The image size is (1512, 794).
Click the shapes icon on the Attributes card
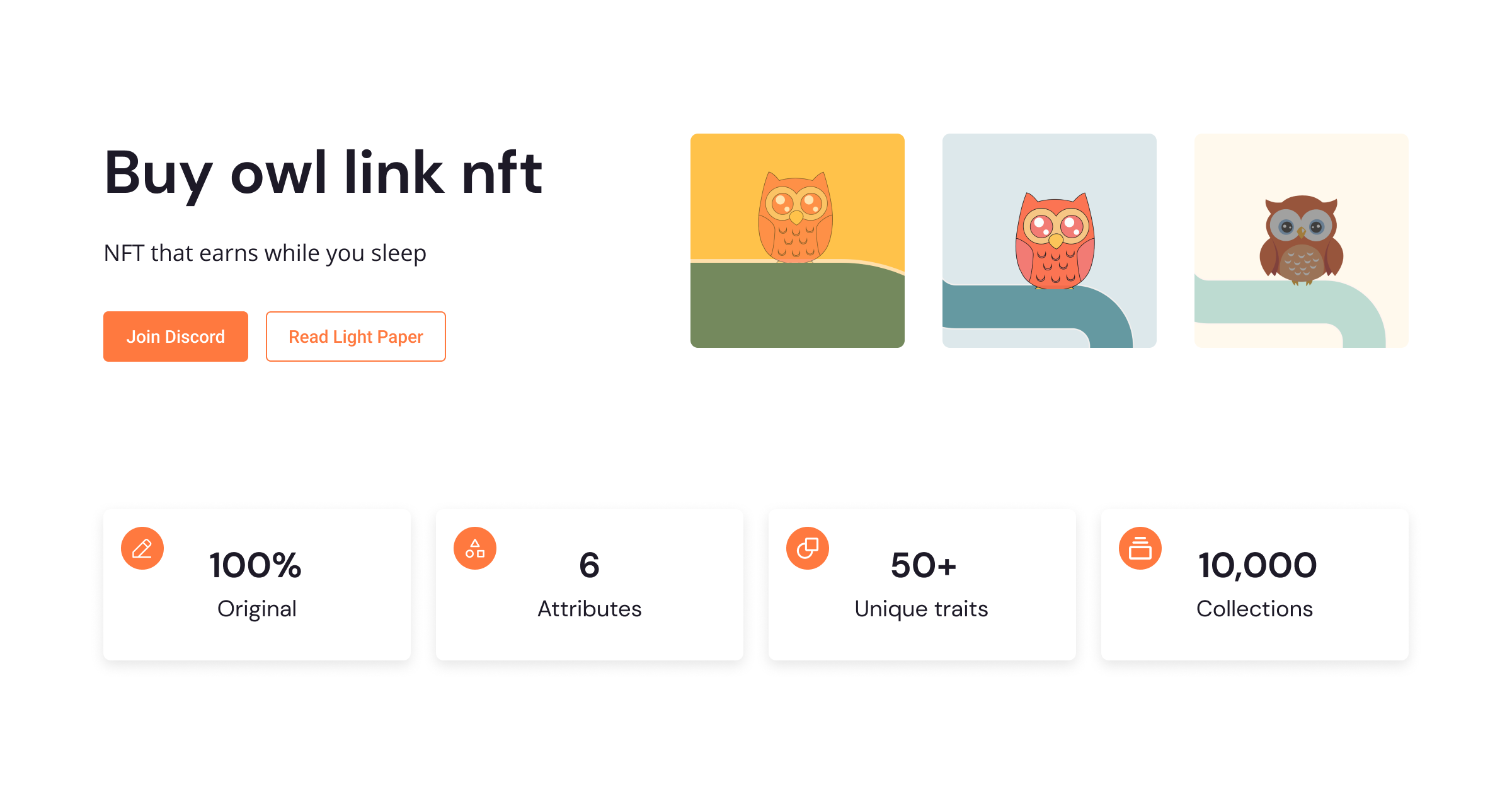pyautogui.click(x=474, y=548)
